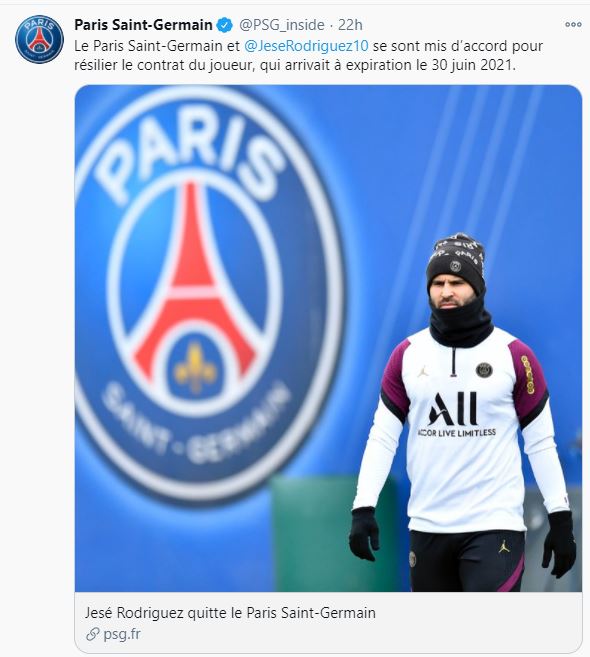Click the green barrel in the photo
The width and height of the screenshot is (590, 657).
click(333, 533)
